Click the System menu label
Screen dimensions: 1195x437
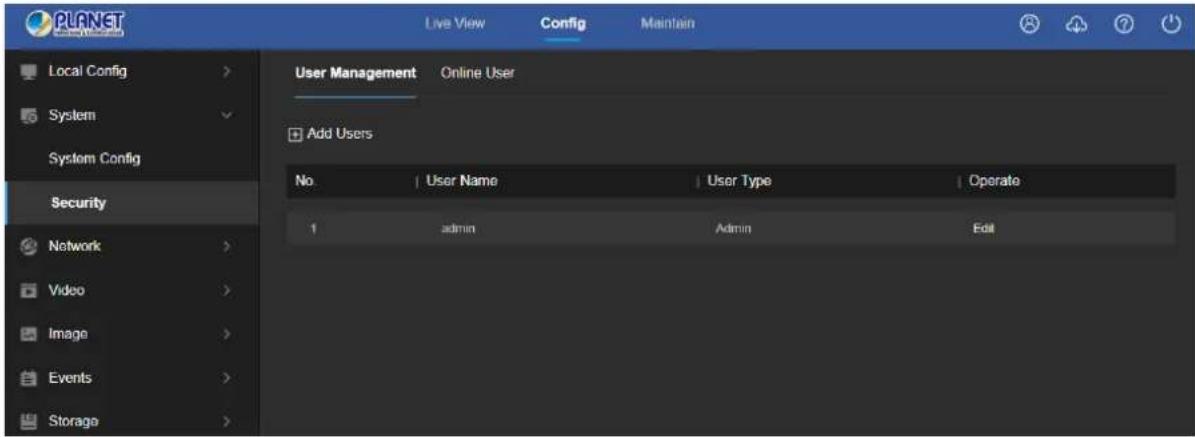[x=72, y=116]
